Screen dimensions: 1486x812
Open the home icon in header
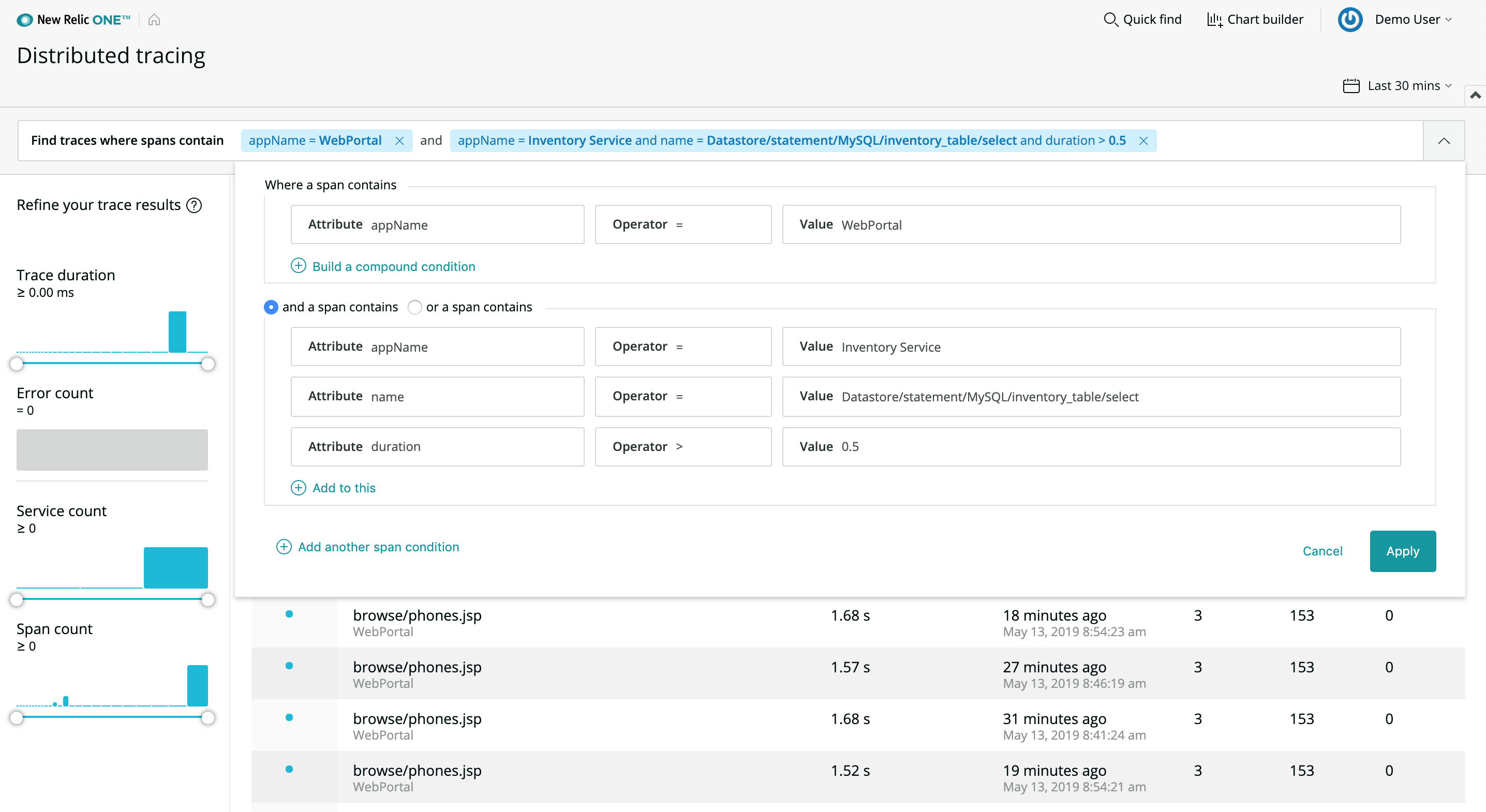(x=154, y=20)
